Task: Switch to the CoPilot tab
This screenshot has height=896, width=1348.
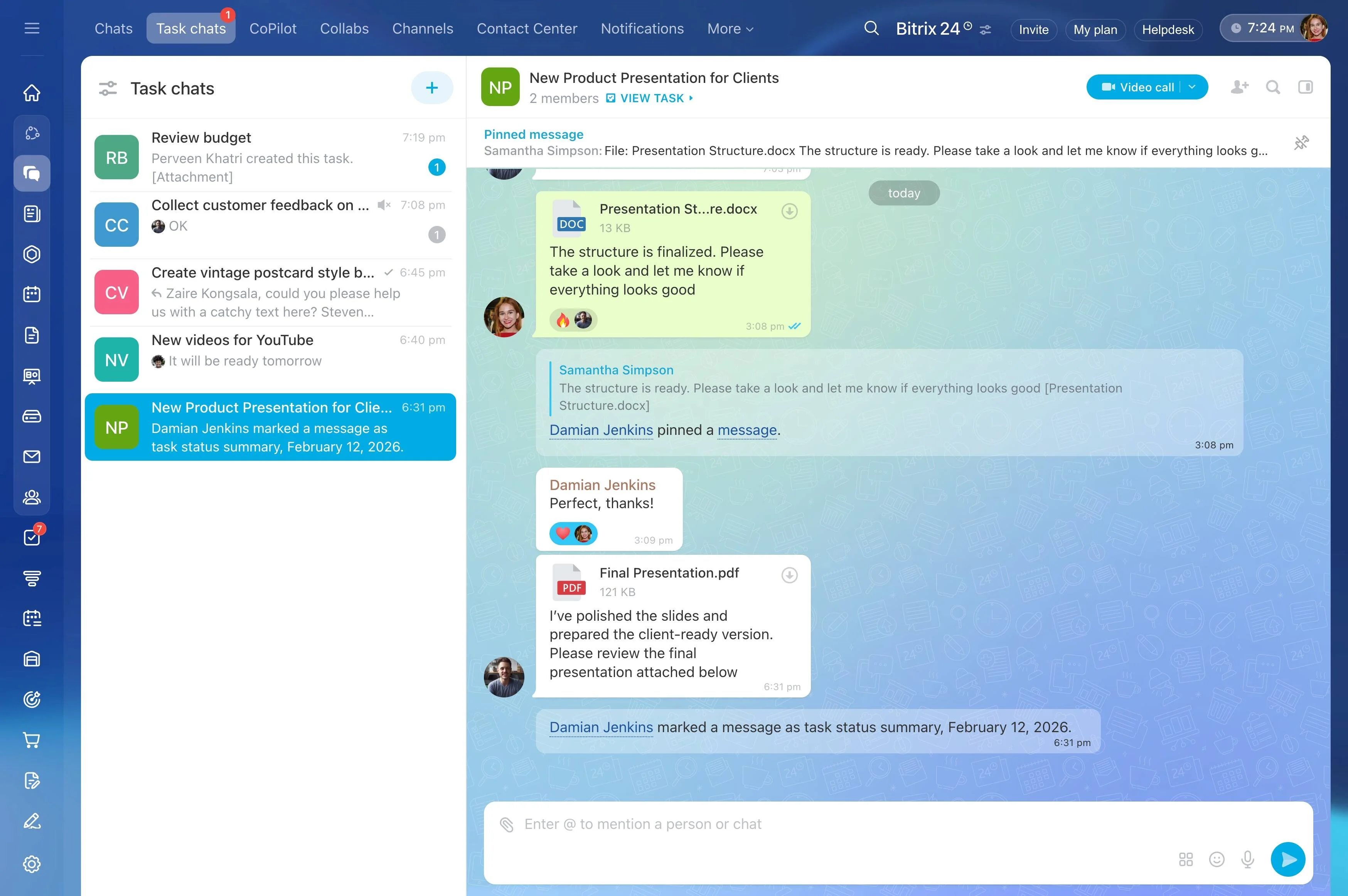Action: coord(273,29)
